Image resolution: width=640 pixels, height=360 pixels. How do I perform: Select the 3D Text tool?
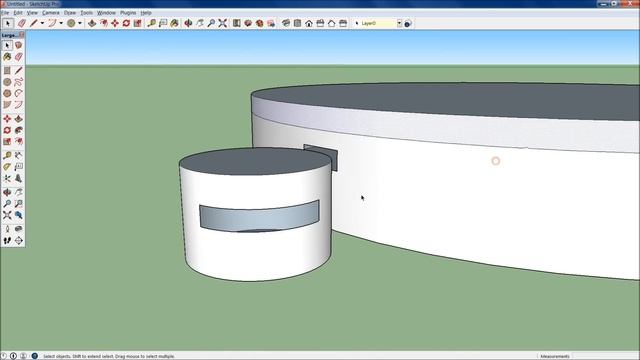click(x=18, y=178)
